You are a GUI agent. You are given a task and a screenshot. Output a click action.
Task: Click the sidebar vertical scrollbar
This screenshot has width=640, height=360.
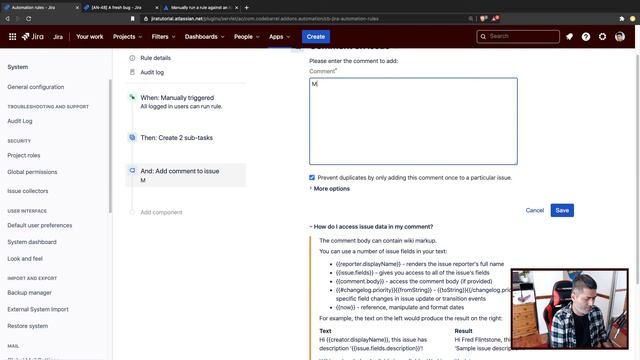click(110, 146)
